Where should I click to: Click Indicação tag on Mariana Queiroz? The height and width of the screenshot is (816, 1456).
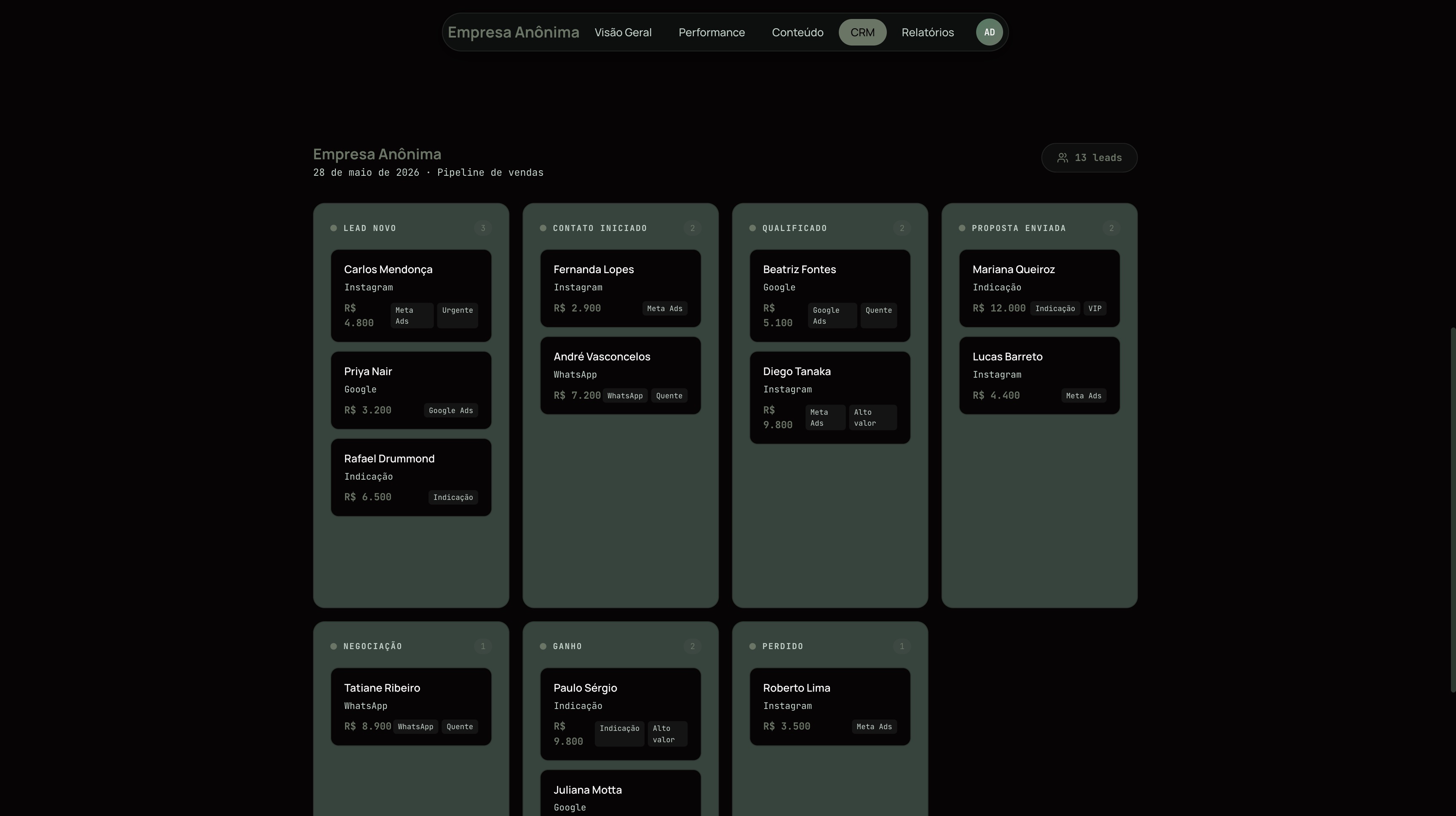1055,309
